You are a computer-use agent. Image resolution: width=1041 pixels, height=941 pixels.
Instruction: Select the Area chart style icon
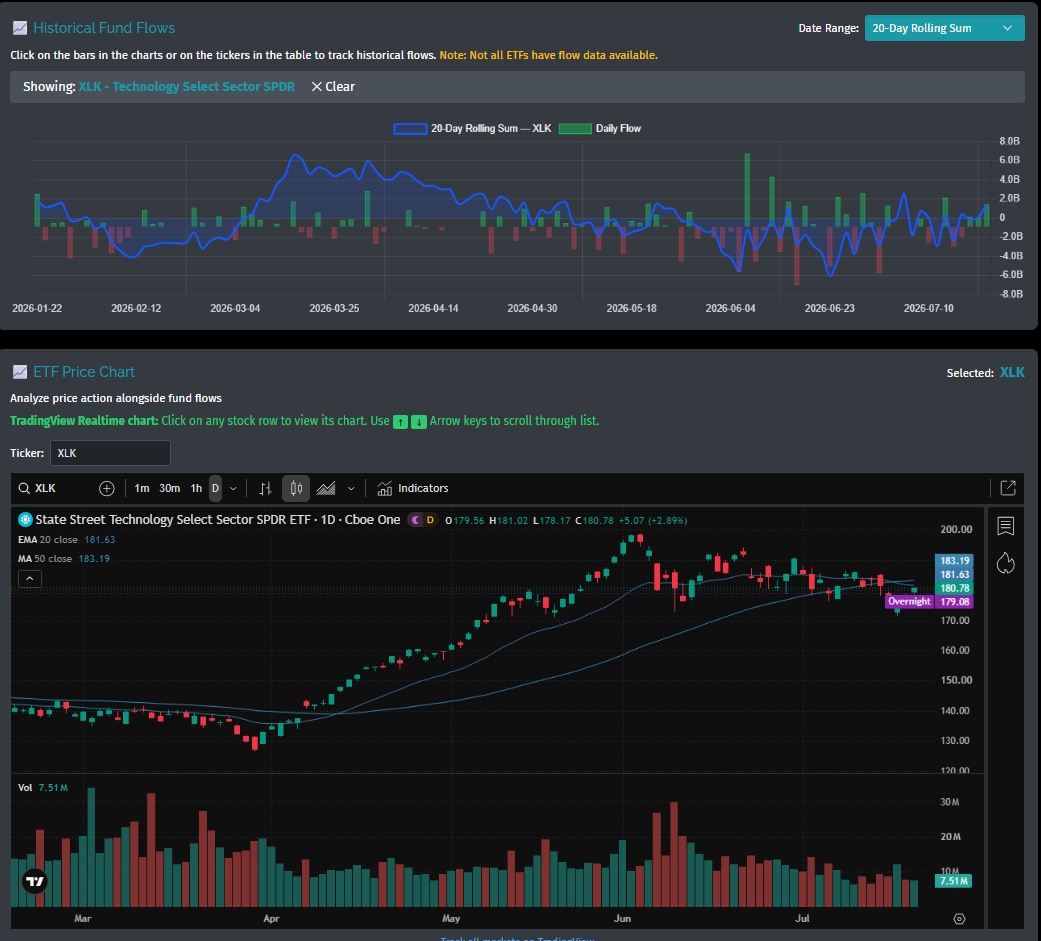pos(326,489)
